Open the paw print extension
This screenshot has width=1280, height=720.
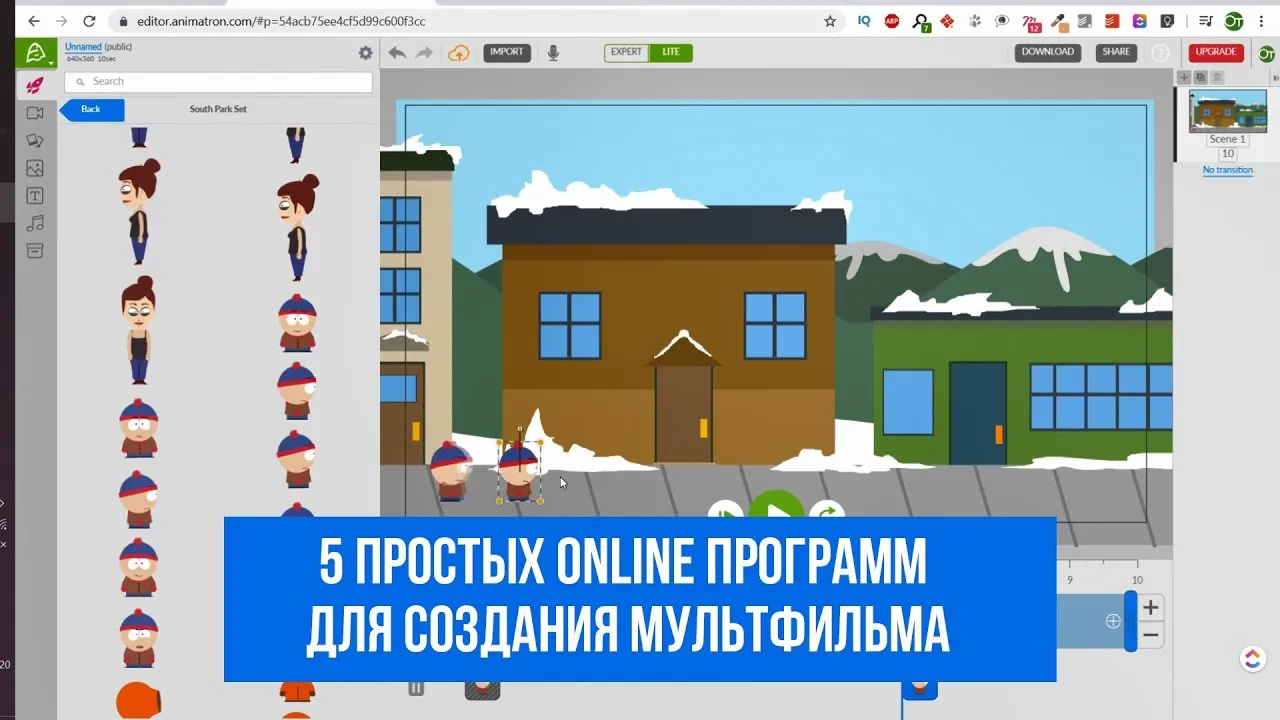(x=975, y=20)
